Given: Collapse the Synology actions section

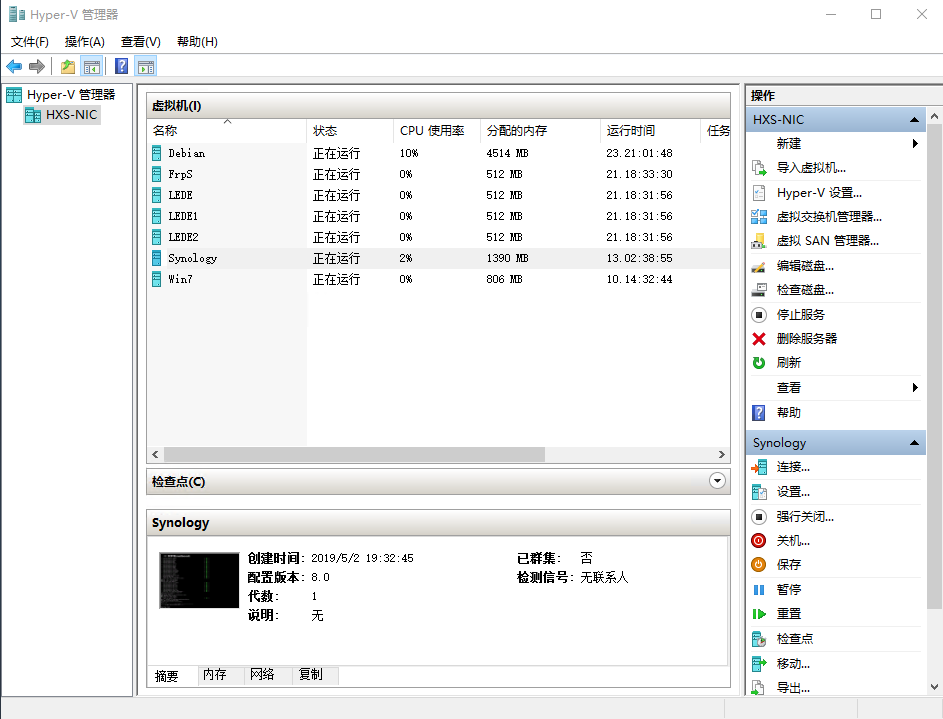Looking at the screenshot, I should tap(914, 443).
